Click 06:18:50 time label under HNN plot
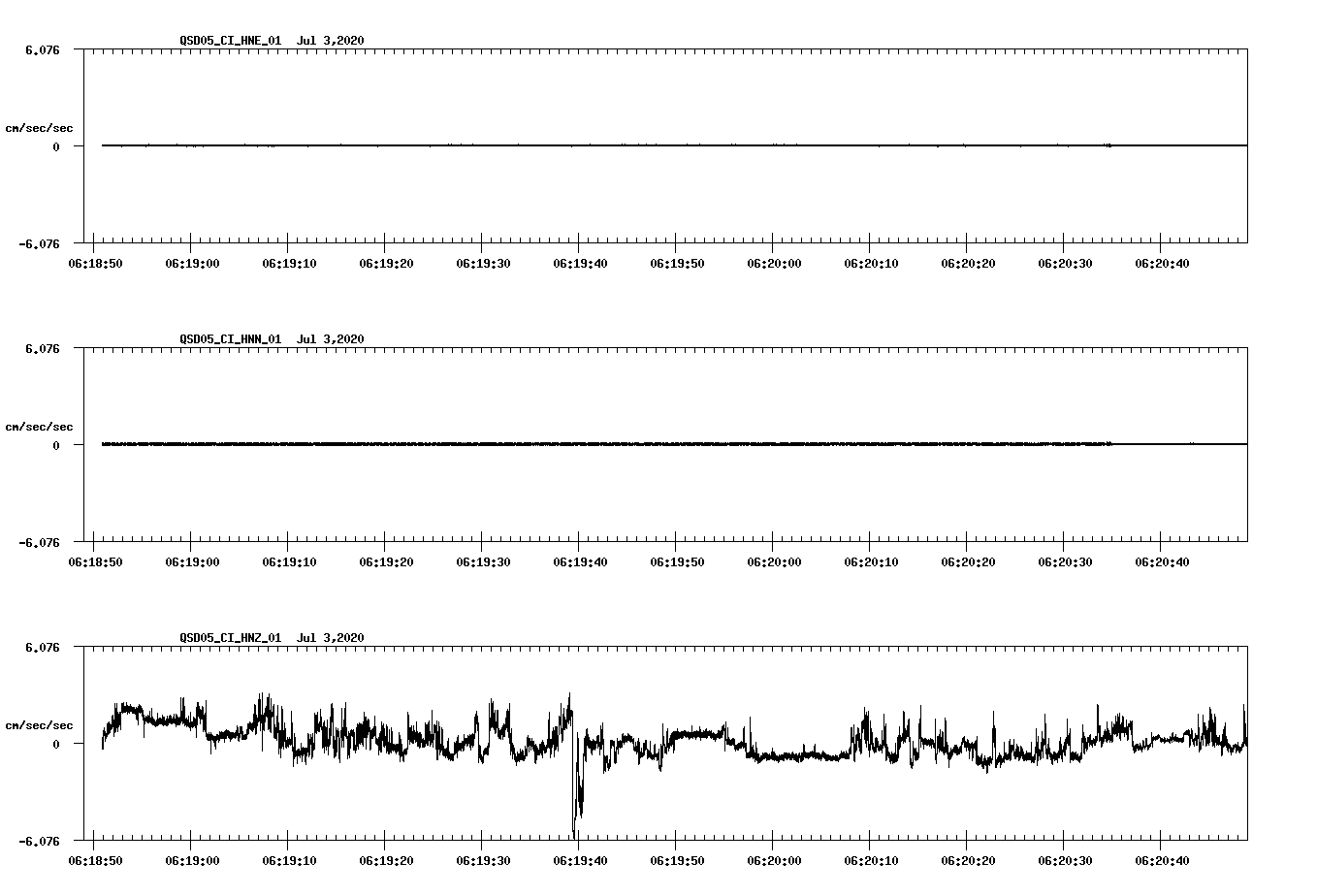 (95, 561)
